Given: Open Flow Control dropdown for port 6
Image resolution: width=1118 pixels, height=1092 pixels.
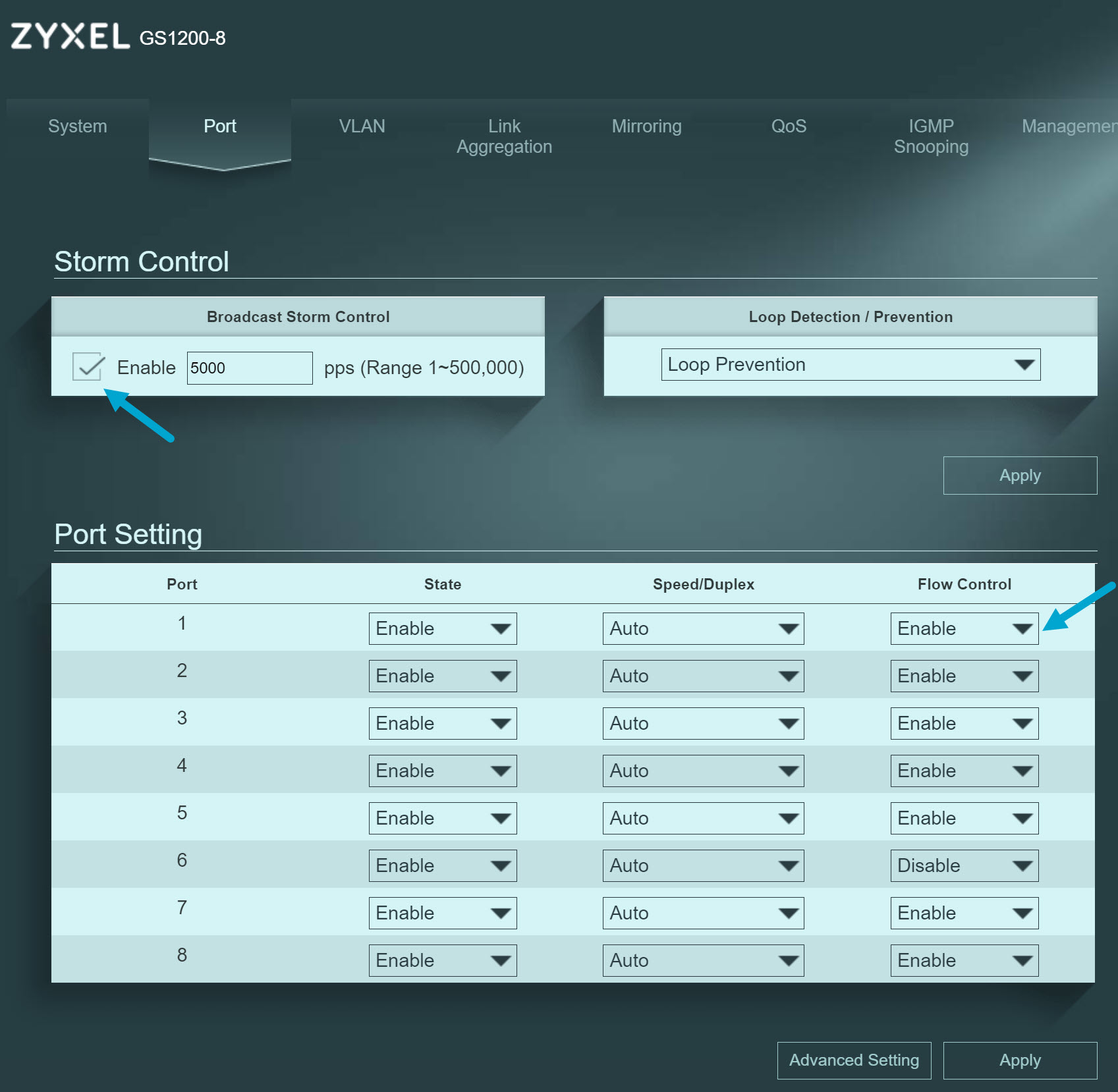Looking at the screenshot, I should coord(964,866).
